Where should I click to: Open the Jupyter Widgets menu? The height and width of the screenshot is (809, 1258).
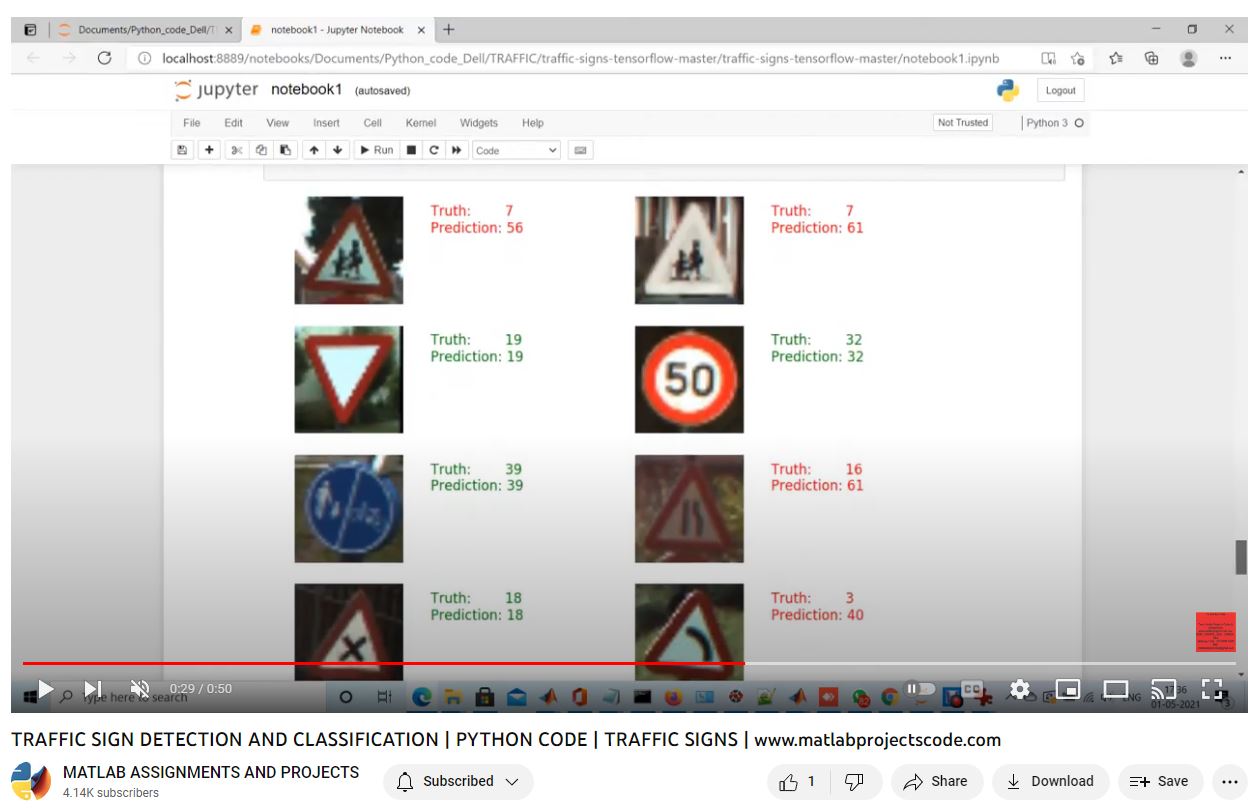click(x=479, y=123)
